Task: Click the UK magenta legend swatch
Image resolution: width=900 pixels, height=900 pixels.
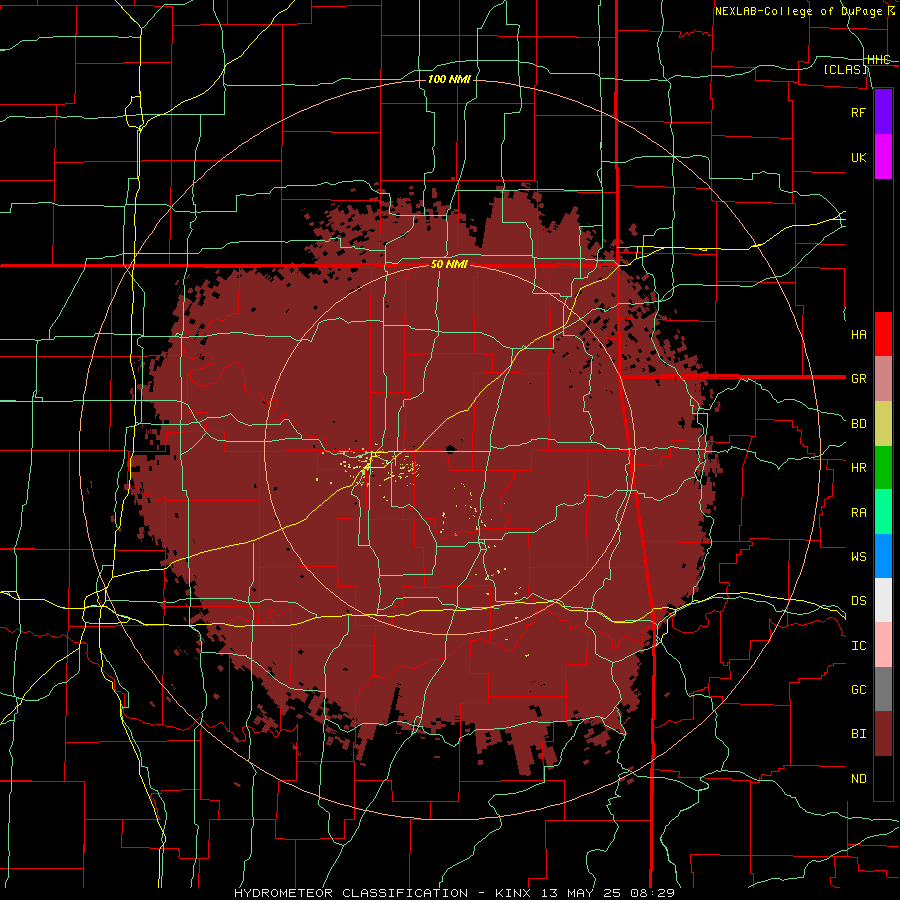Action: click(x=883, y=157)
